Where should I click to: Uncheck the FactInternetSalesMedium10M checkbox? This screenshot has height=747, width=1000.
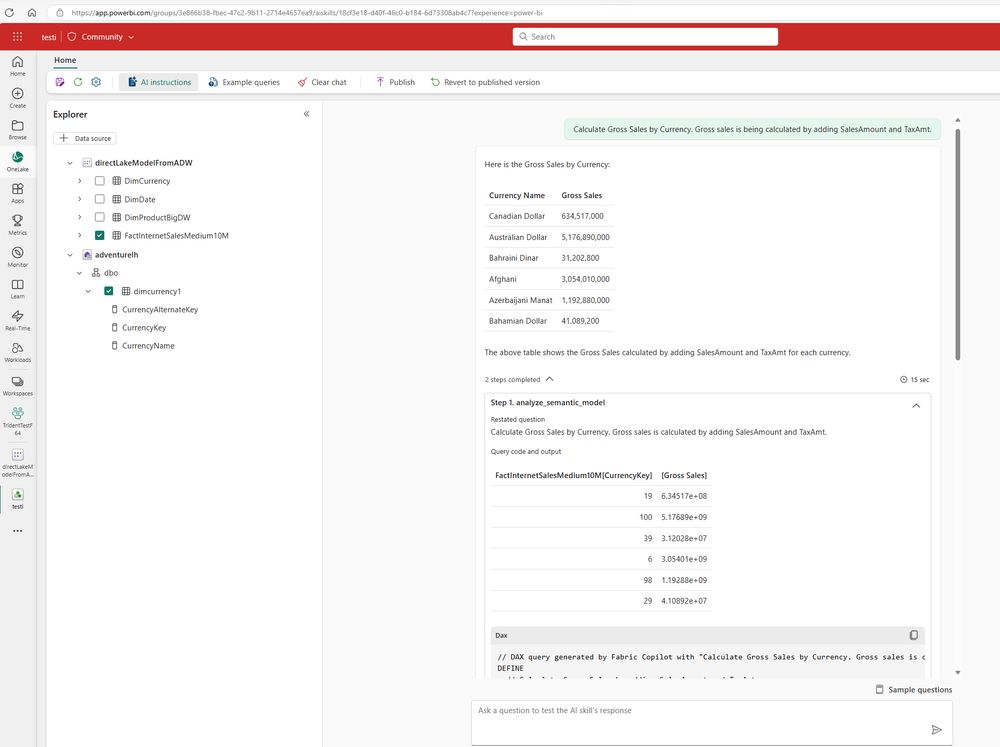(99, 235)
